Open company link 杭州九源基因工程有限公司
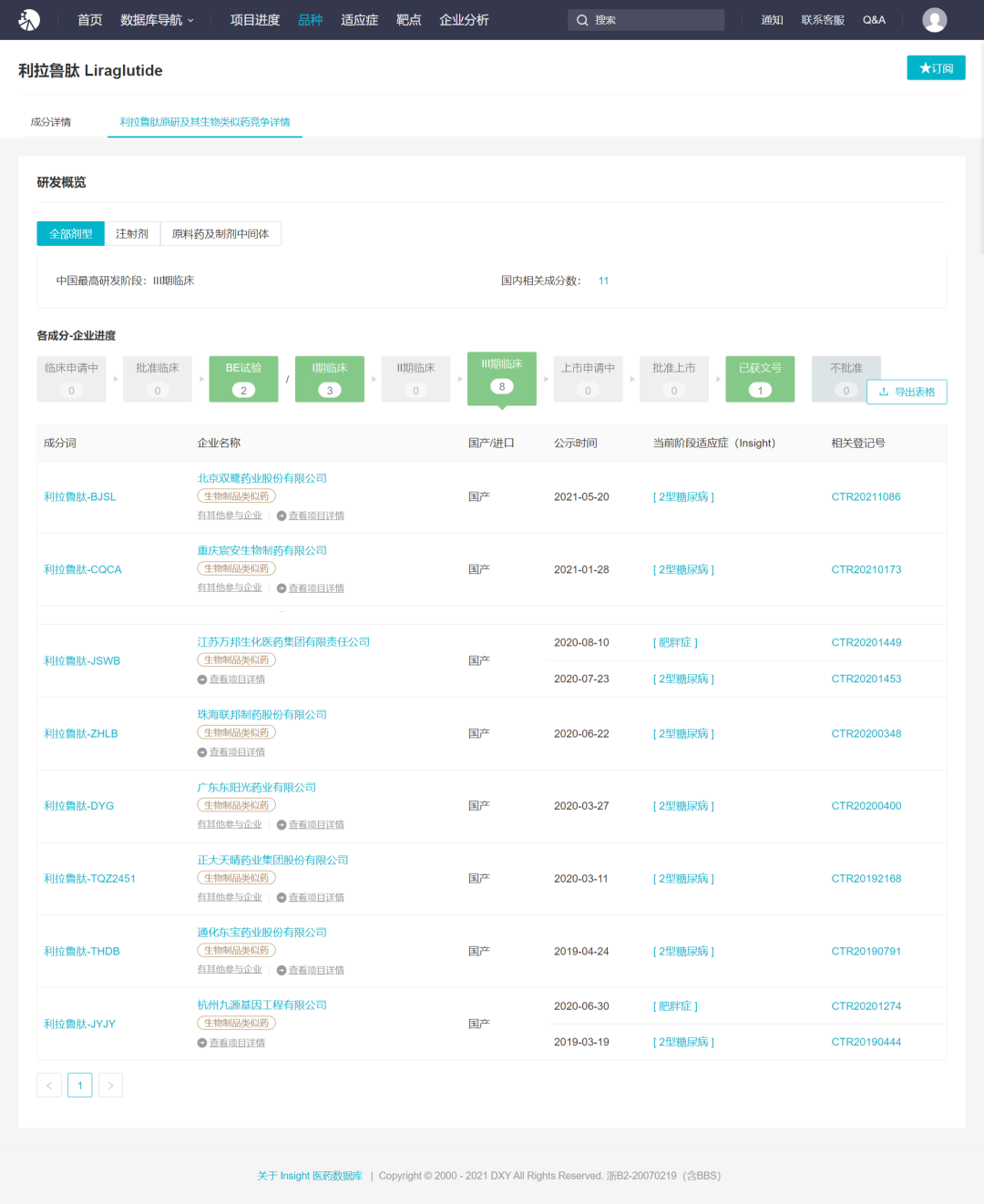 click(x=262, y=1005)
